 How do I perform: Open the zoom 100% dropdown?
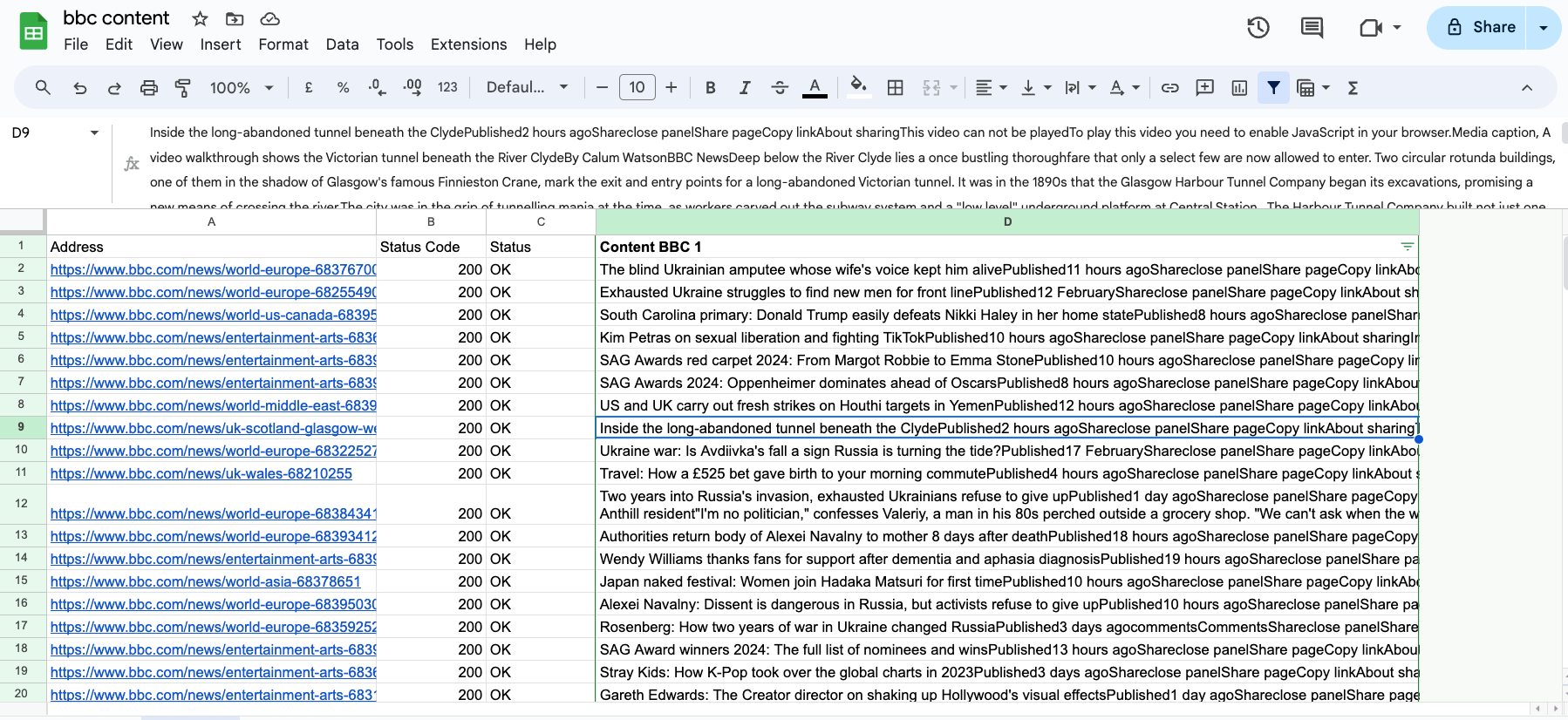pos(242,87)
